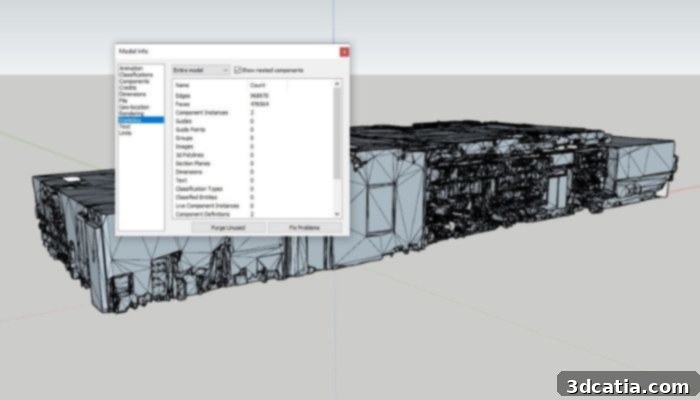Select Dimensions row in statistics table
Image resolution: width=700 pixels, height=400 pixels.
253,172
